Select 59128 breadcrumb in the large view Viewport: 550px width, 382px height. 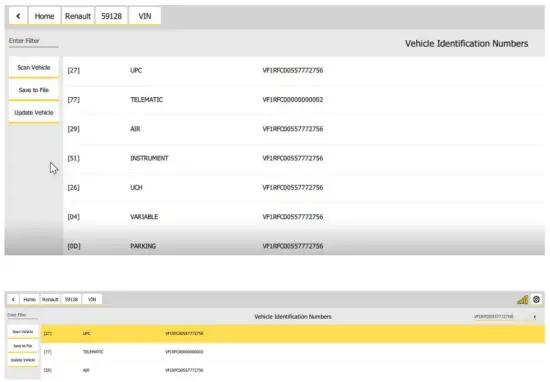coord(112,16)
